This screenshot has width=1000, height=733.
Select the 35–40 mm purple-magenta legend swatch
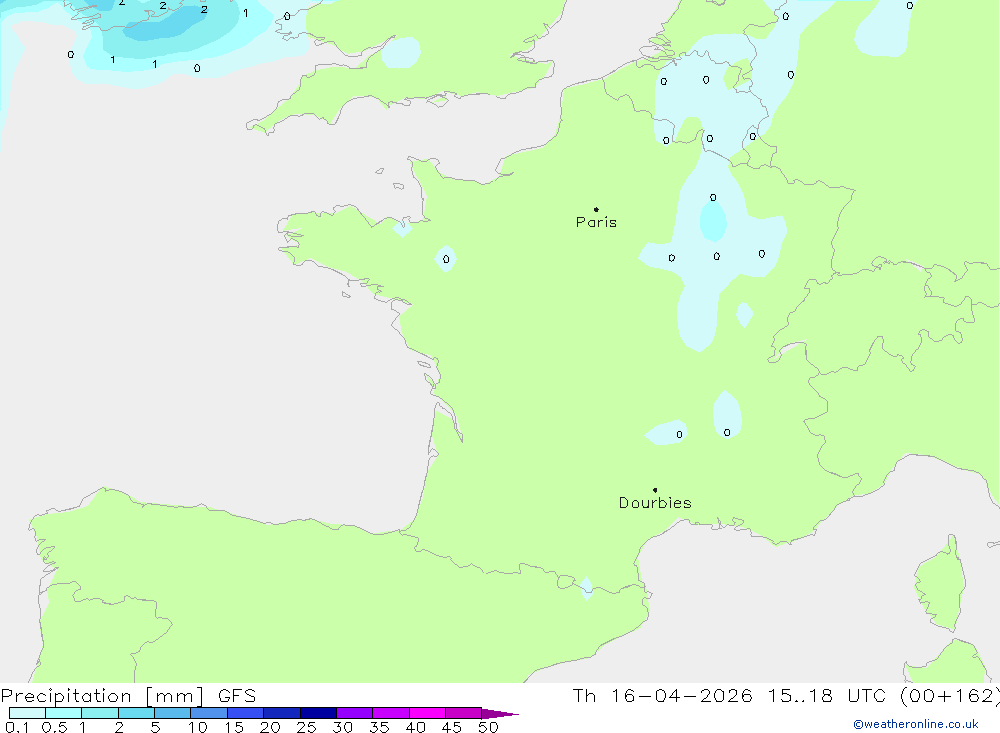click(x=391, y=713)
